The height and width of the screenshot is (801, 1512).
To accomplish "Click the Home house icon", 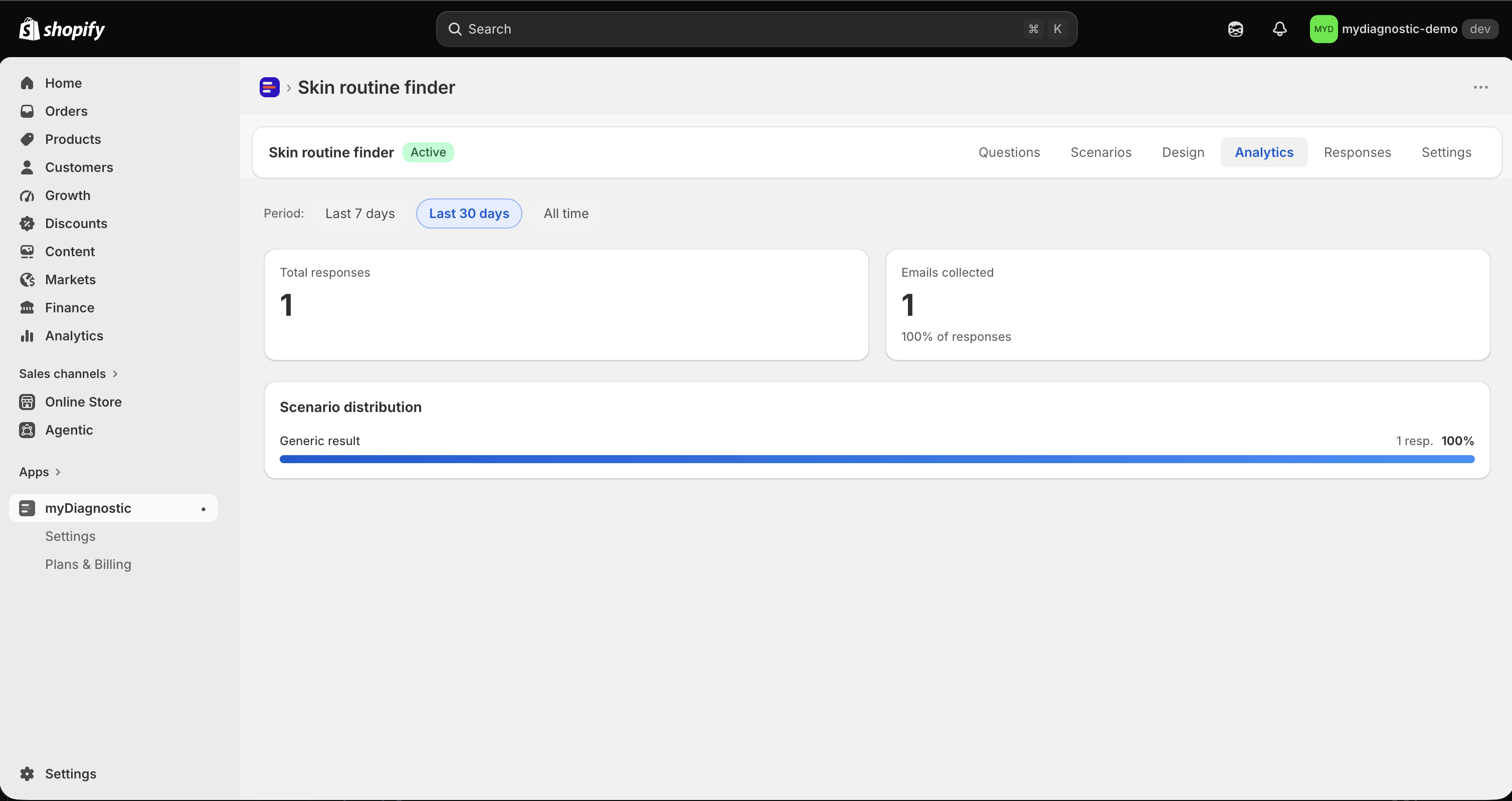I will pyautogui.click(x=27, y=83).
